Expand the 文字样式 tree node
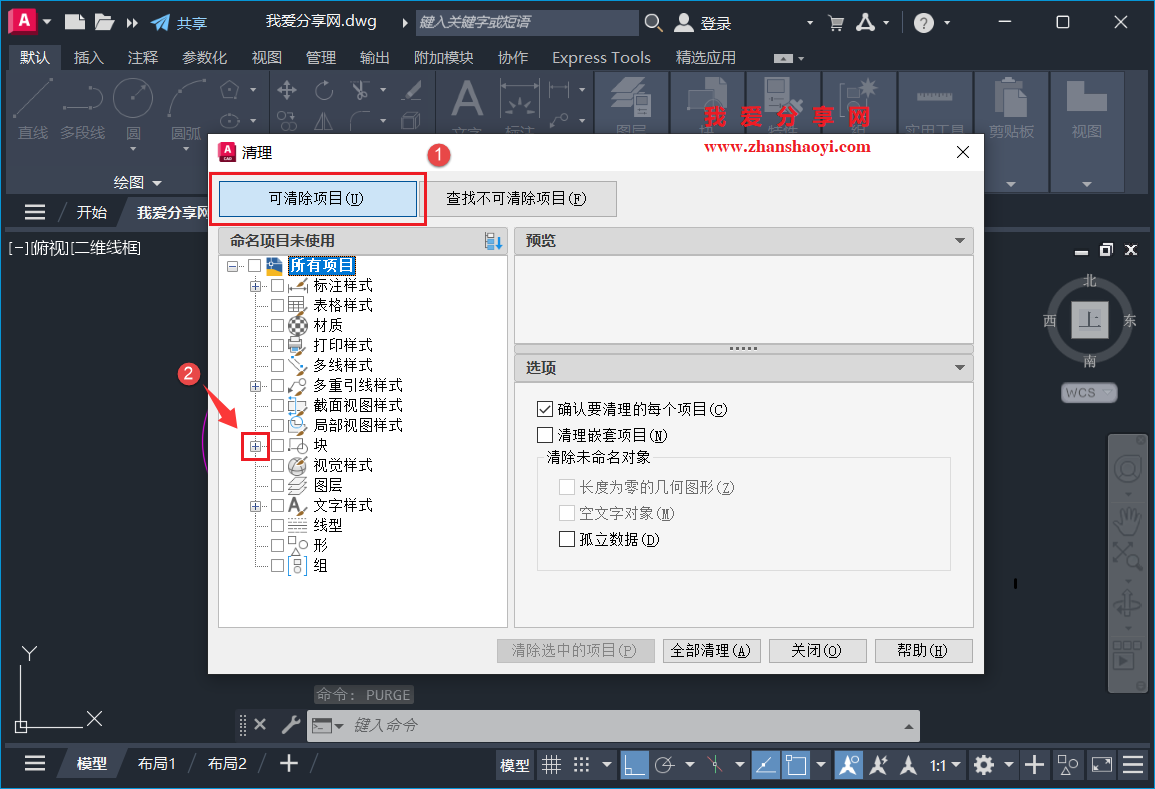The image size is (1155, 789). (x=255, y=506)
